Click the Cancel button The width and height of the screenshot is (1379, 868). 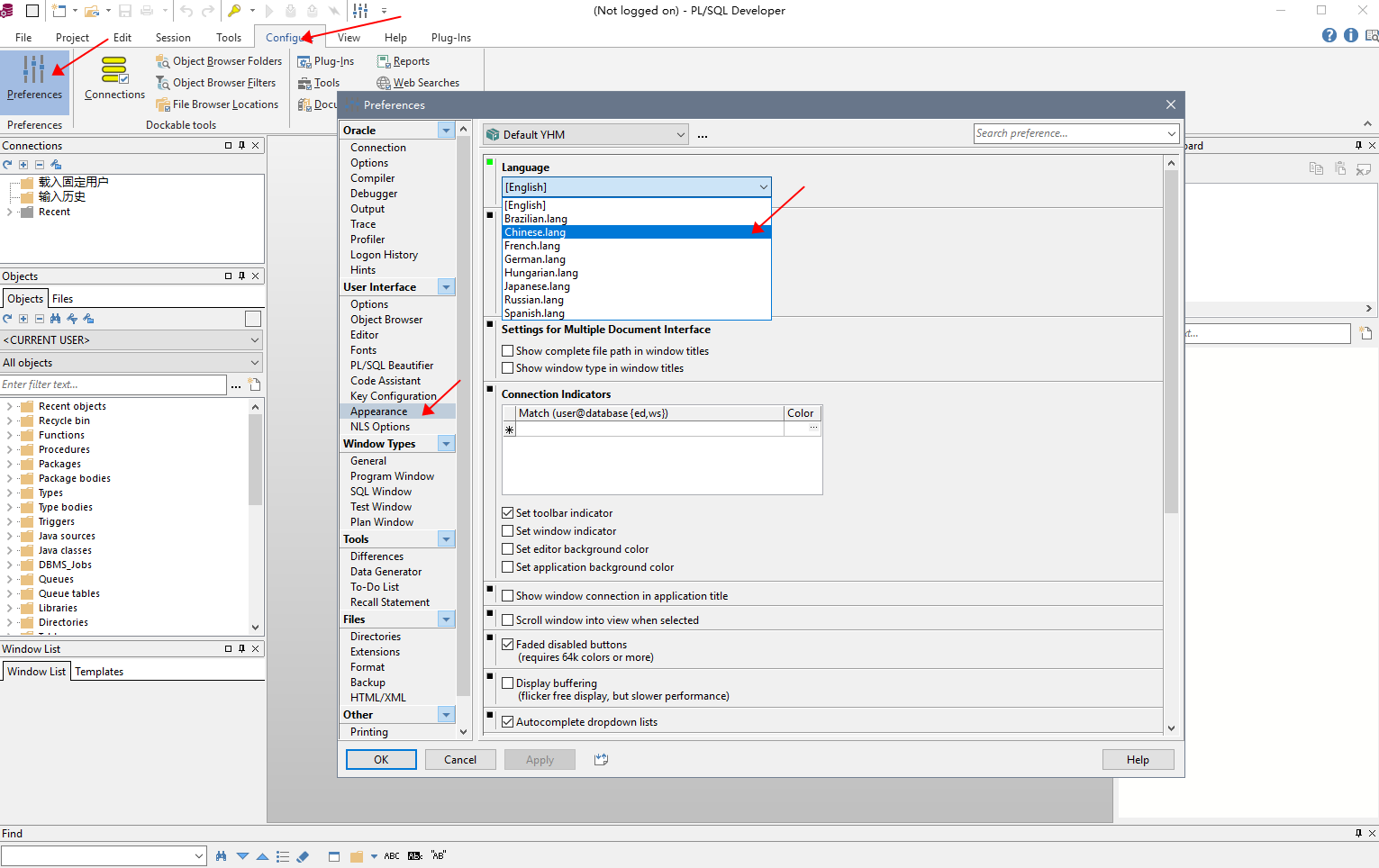tap(460, 760)
